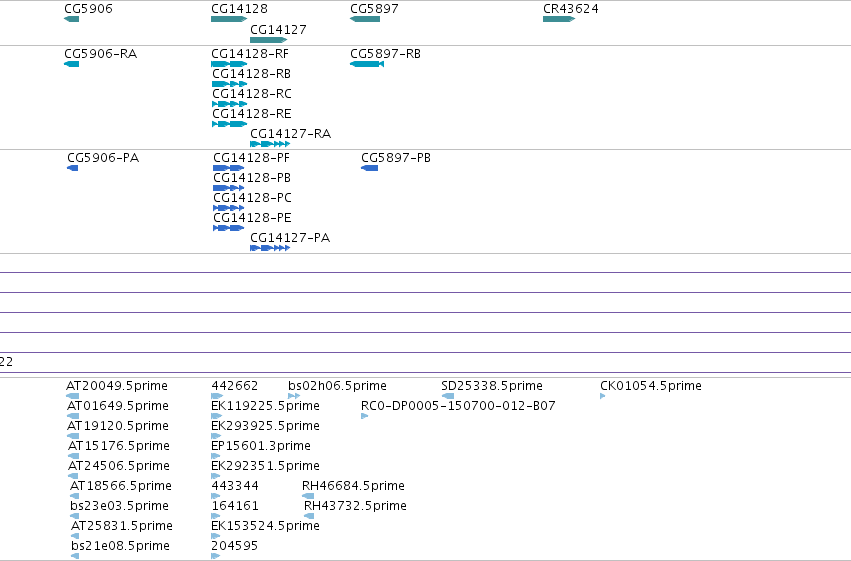Select the CG14128-PF protein glyph

click(228, 168)
